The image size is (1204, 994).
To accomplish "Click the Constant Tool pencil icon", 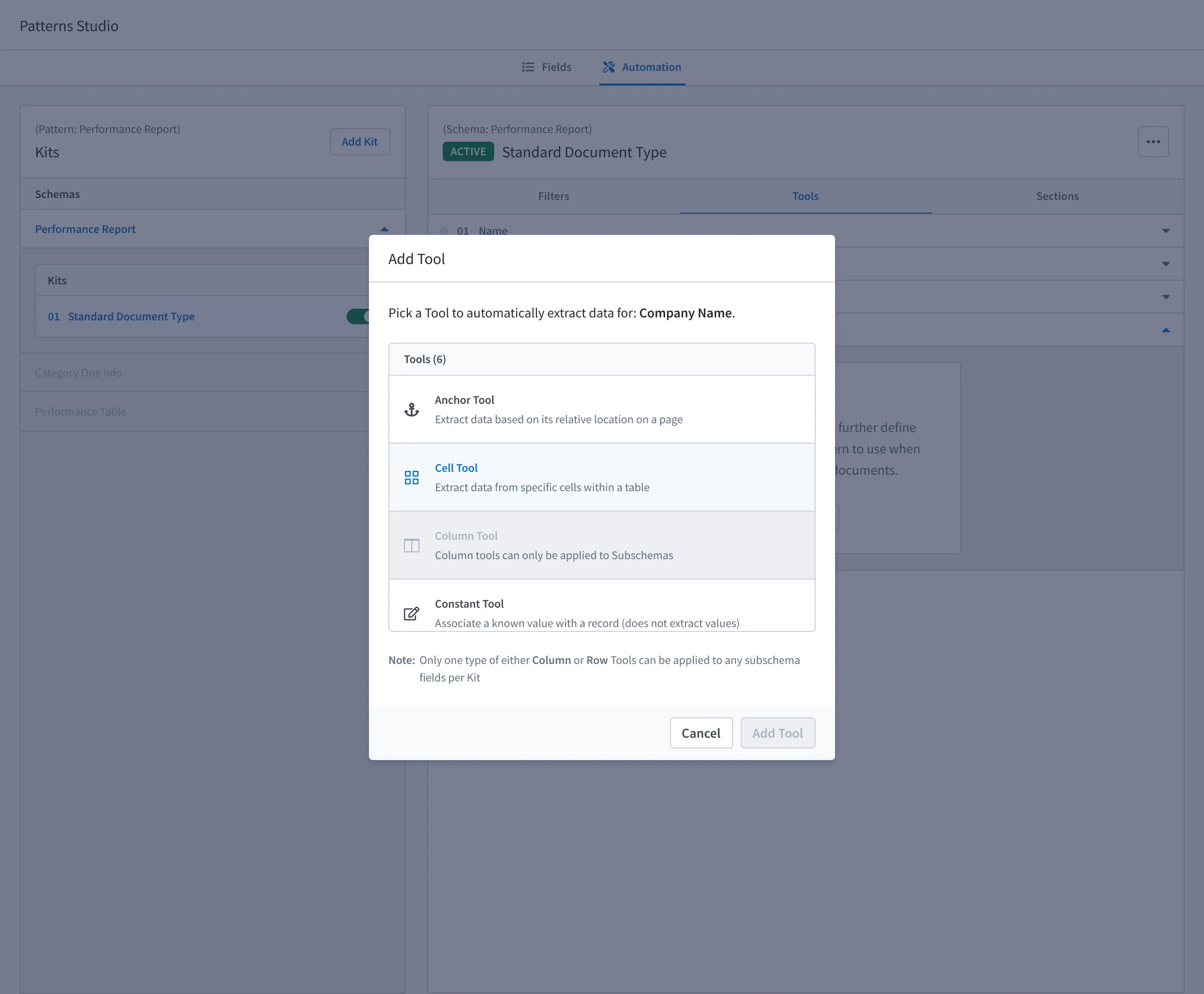I will tap(411, 613).
